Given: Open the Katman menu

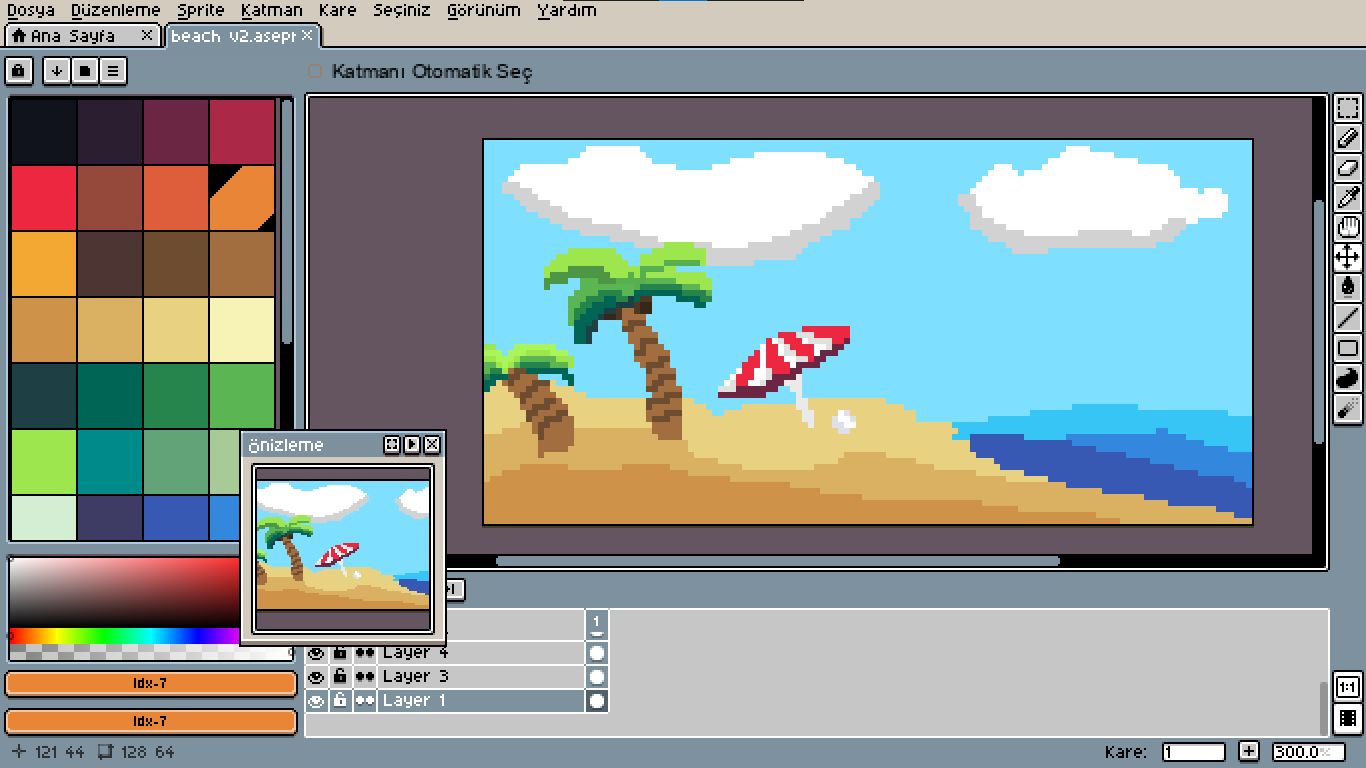Looking at the screenshot, I should tap(272, 10).
